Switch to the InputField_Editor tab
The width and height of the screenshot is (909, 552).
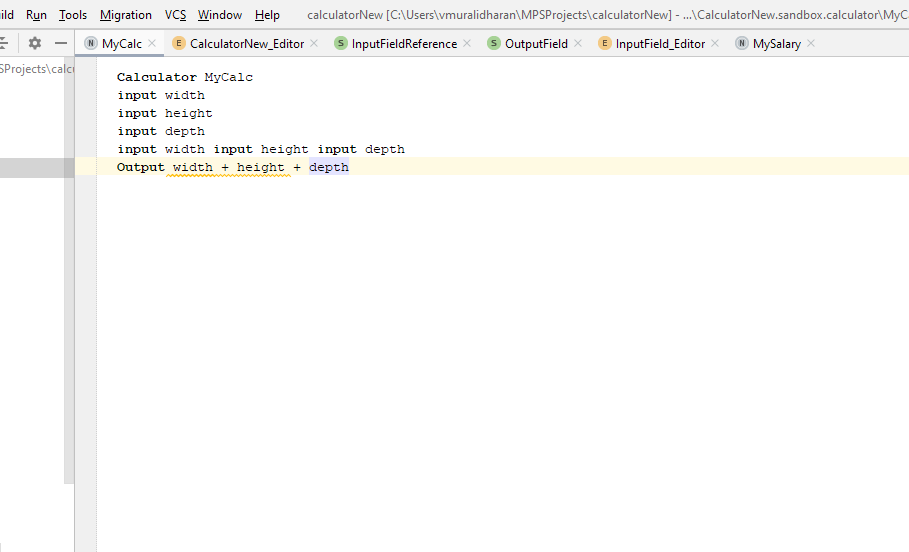pyautogui.click(x=660, y=44)
